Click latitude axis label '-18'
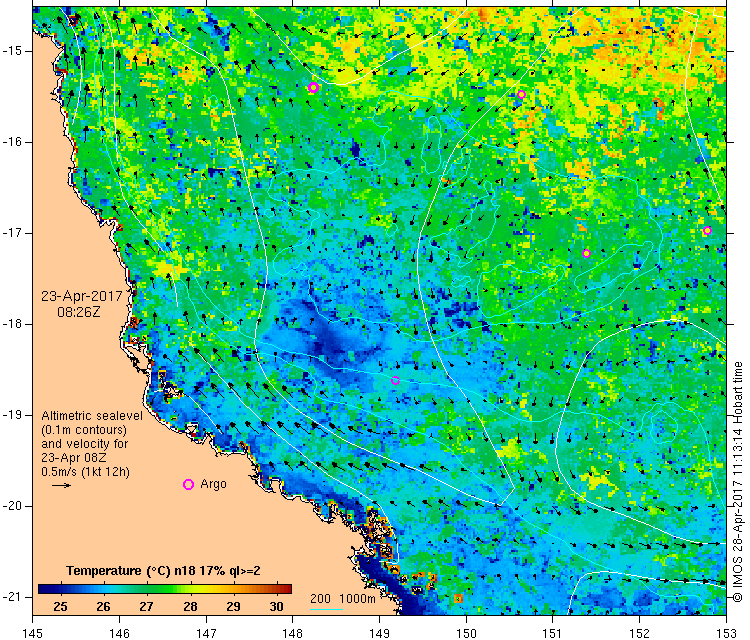750x640 pixels. [x=12, y=324]
